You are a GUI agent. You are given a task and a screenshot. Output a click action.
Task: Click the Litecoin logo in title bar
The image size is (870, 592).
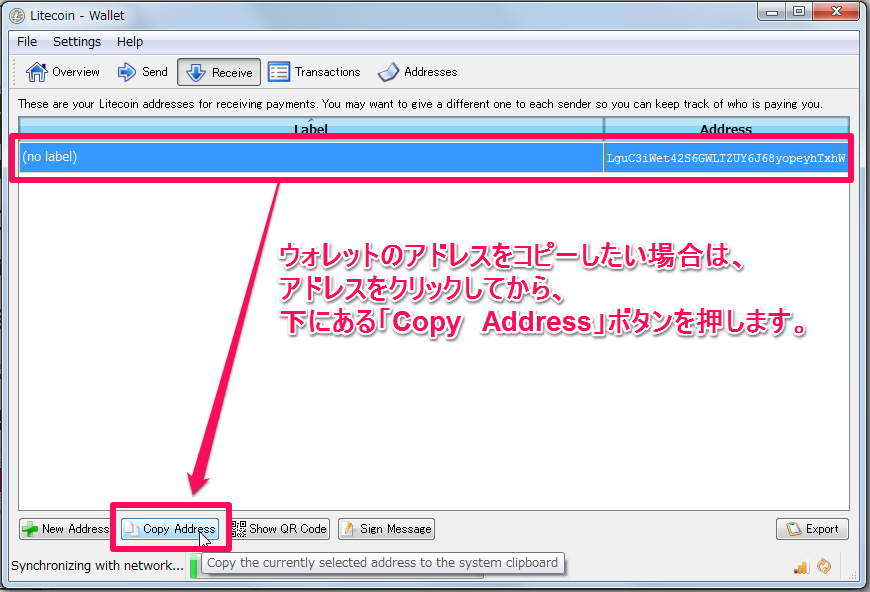point(17,16)
